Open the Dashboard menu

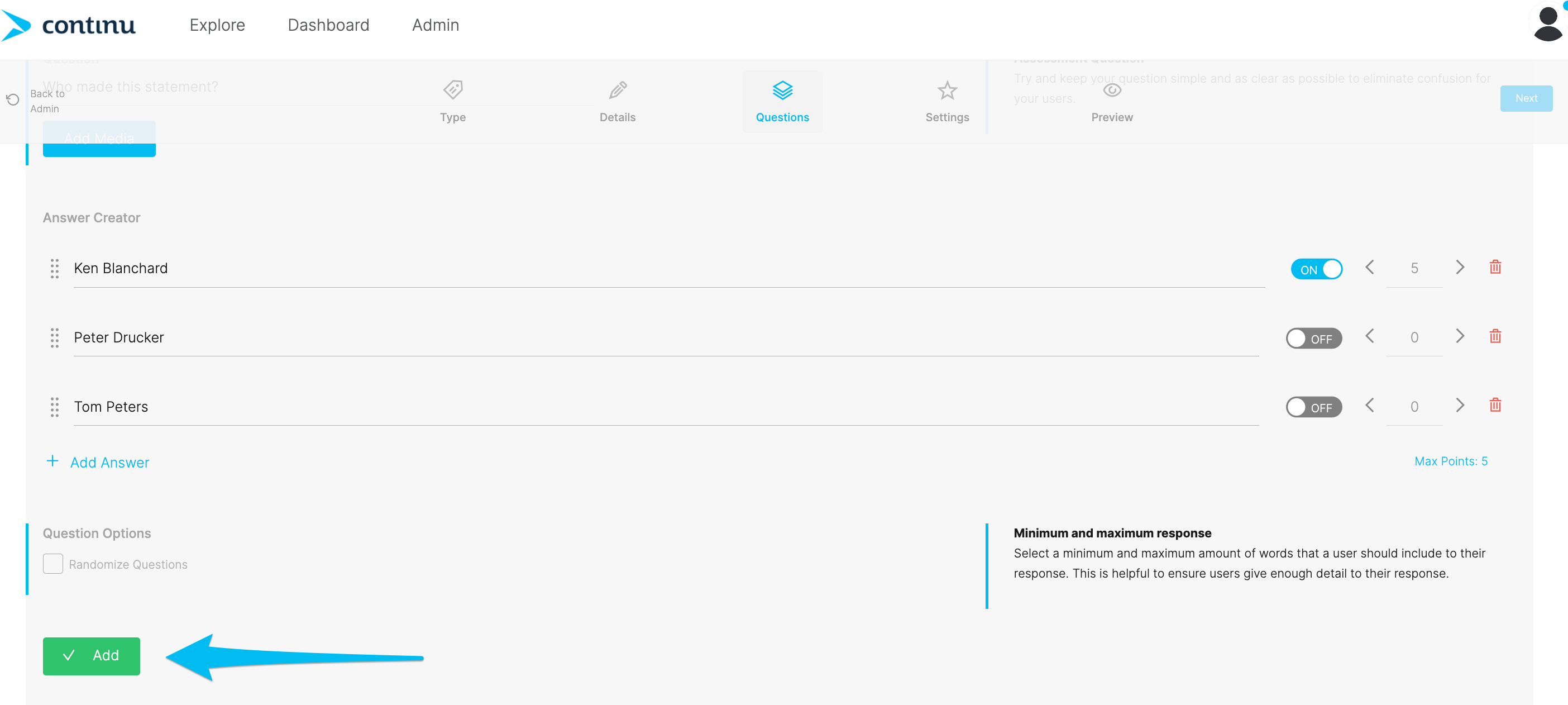tap(329, 25)
